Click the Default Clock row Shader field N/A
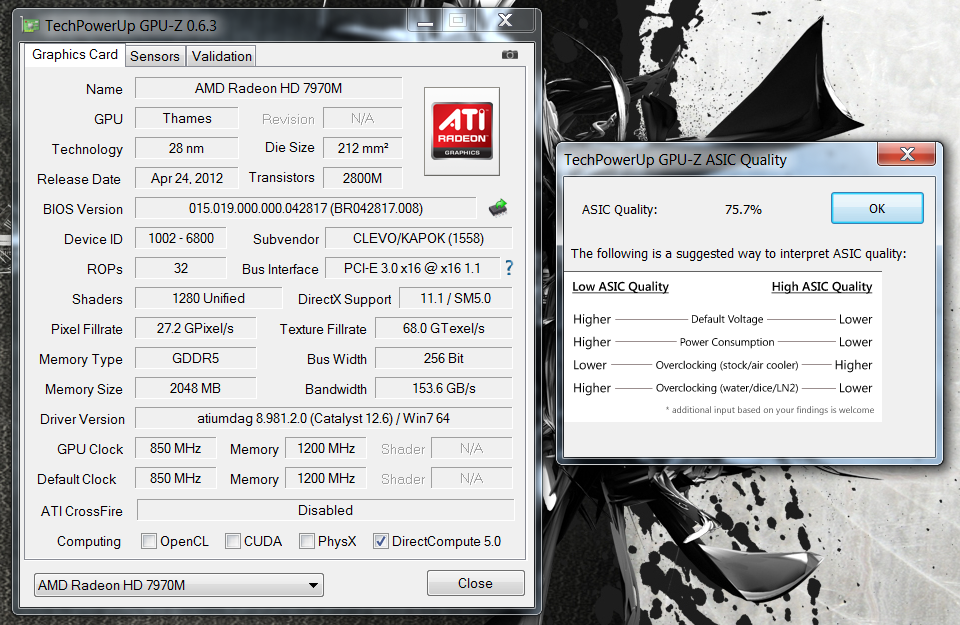960x625 pixels. (x=471, y=478)
